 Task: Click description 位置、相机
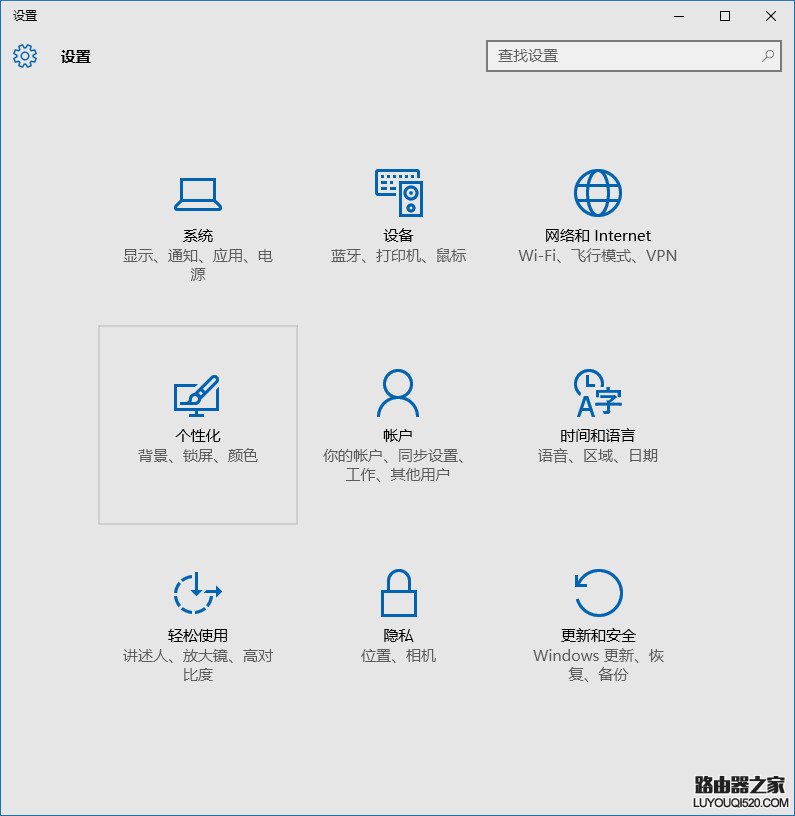[399, 655]
